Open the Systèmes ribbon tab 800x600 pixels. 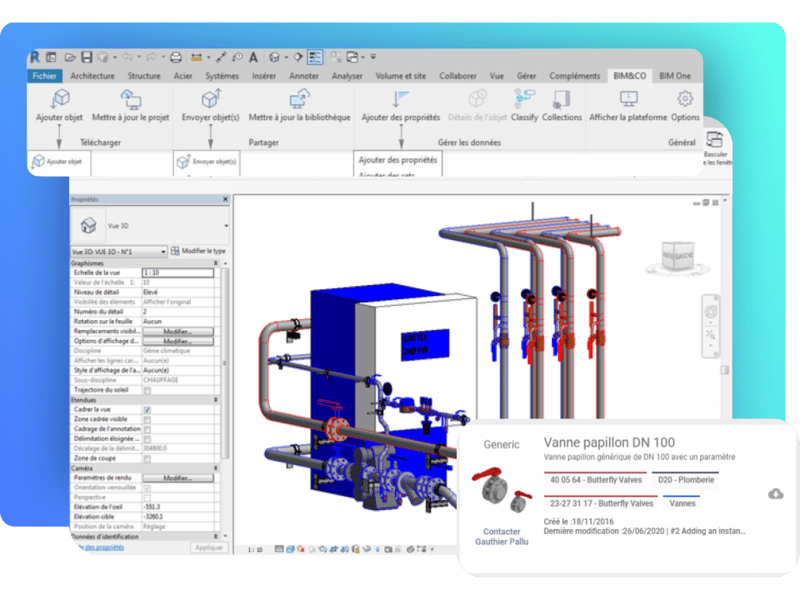(224, 76)
